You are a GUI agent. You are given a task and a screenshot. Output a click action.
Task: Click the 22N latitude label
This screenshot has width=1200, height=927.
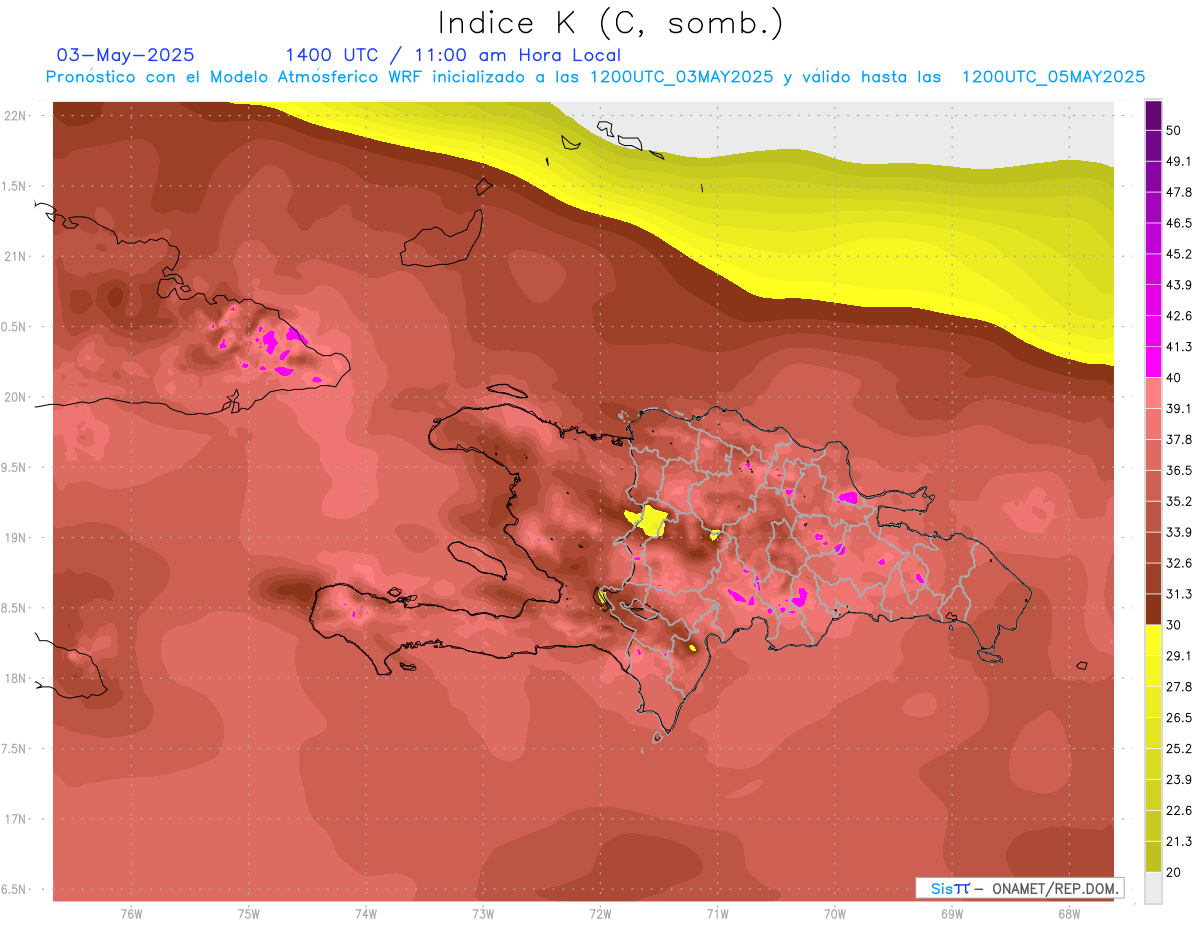pos(15,115)
